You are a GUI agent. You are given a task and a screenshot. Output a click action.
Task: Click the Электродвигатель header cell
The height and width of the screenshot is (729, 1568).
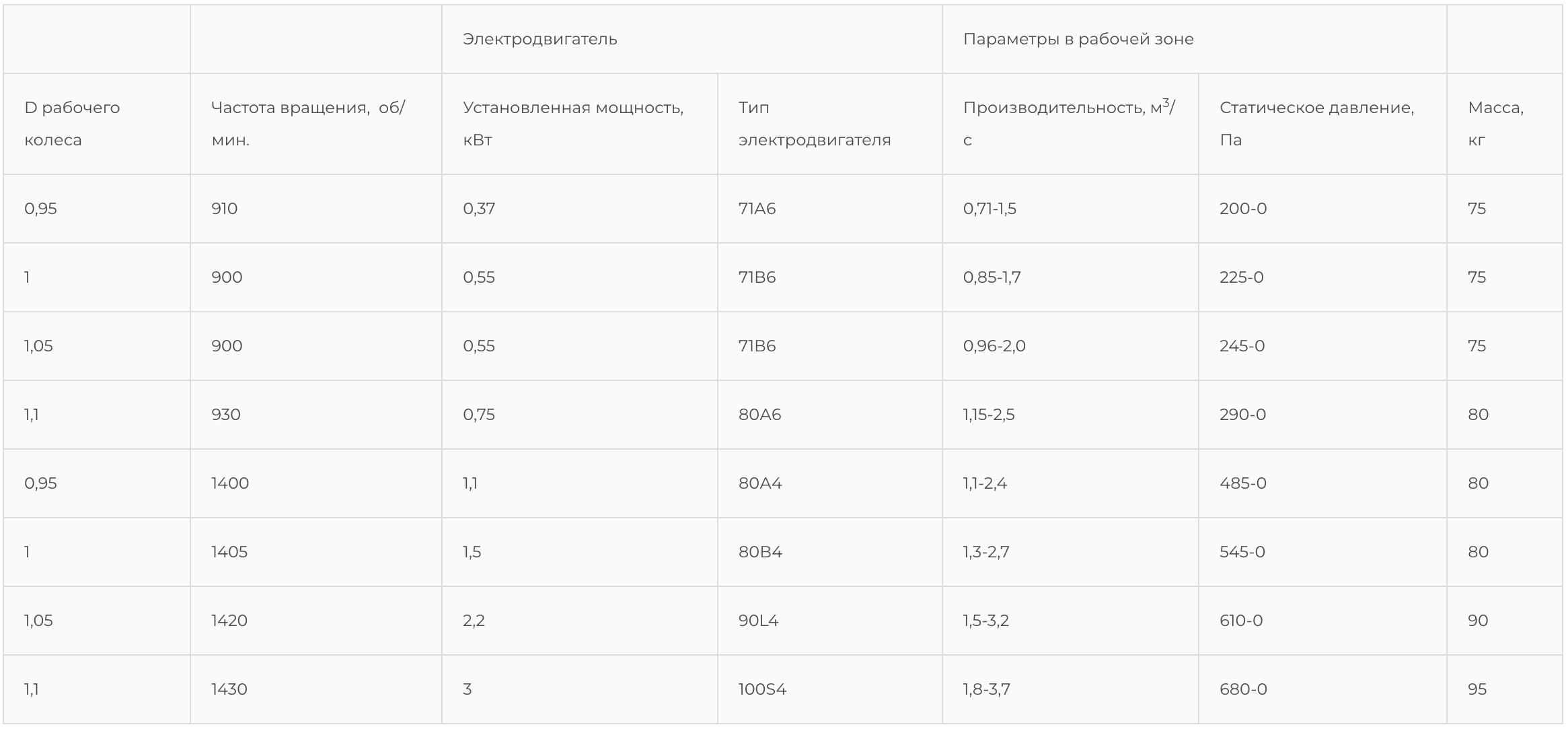pos(539,39)
